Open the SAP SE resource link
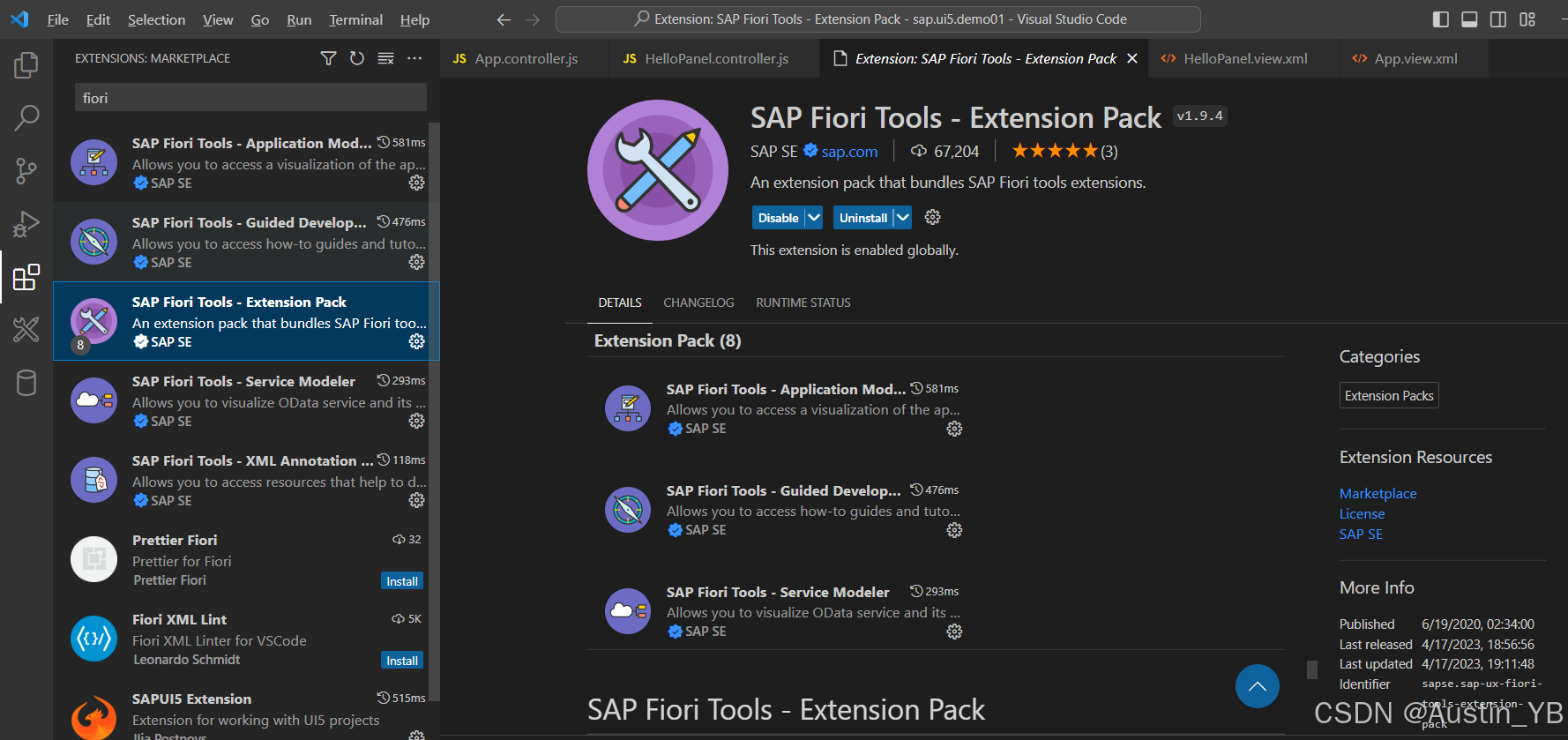The height and width of the screenshot is (740, 1568). pyautogui.click(x=1361, y=534)
